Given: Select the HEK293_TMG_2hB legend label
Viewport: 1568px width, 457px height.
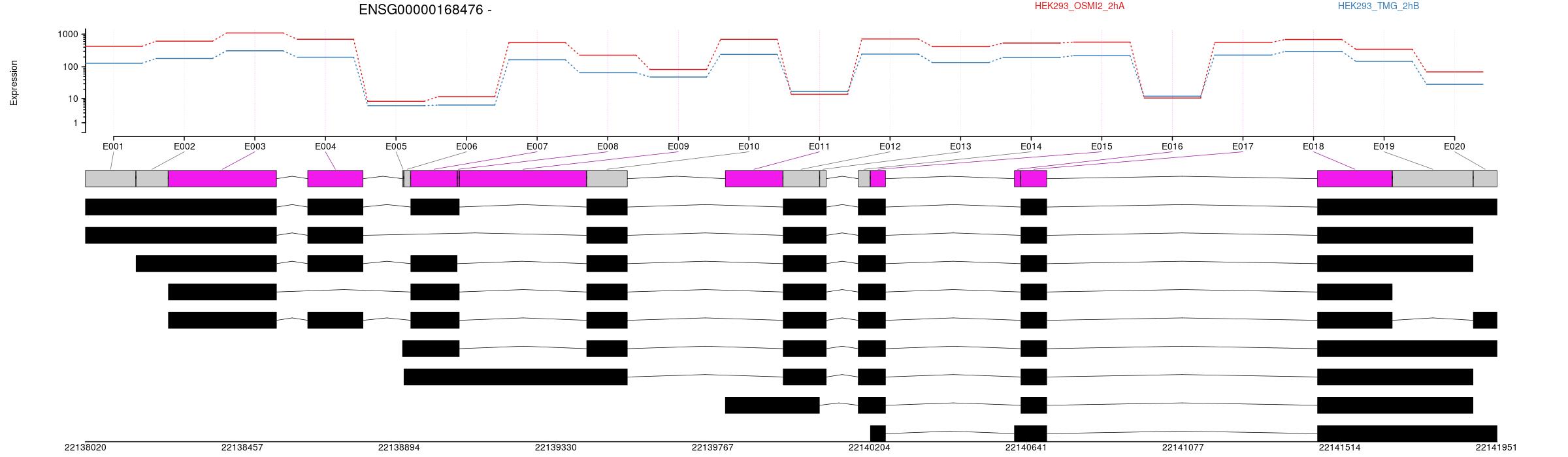Looking at the screenshot, I should pyautogui.click(x=1378, y=6).
